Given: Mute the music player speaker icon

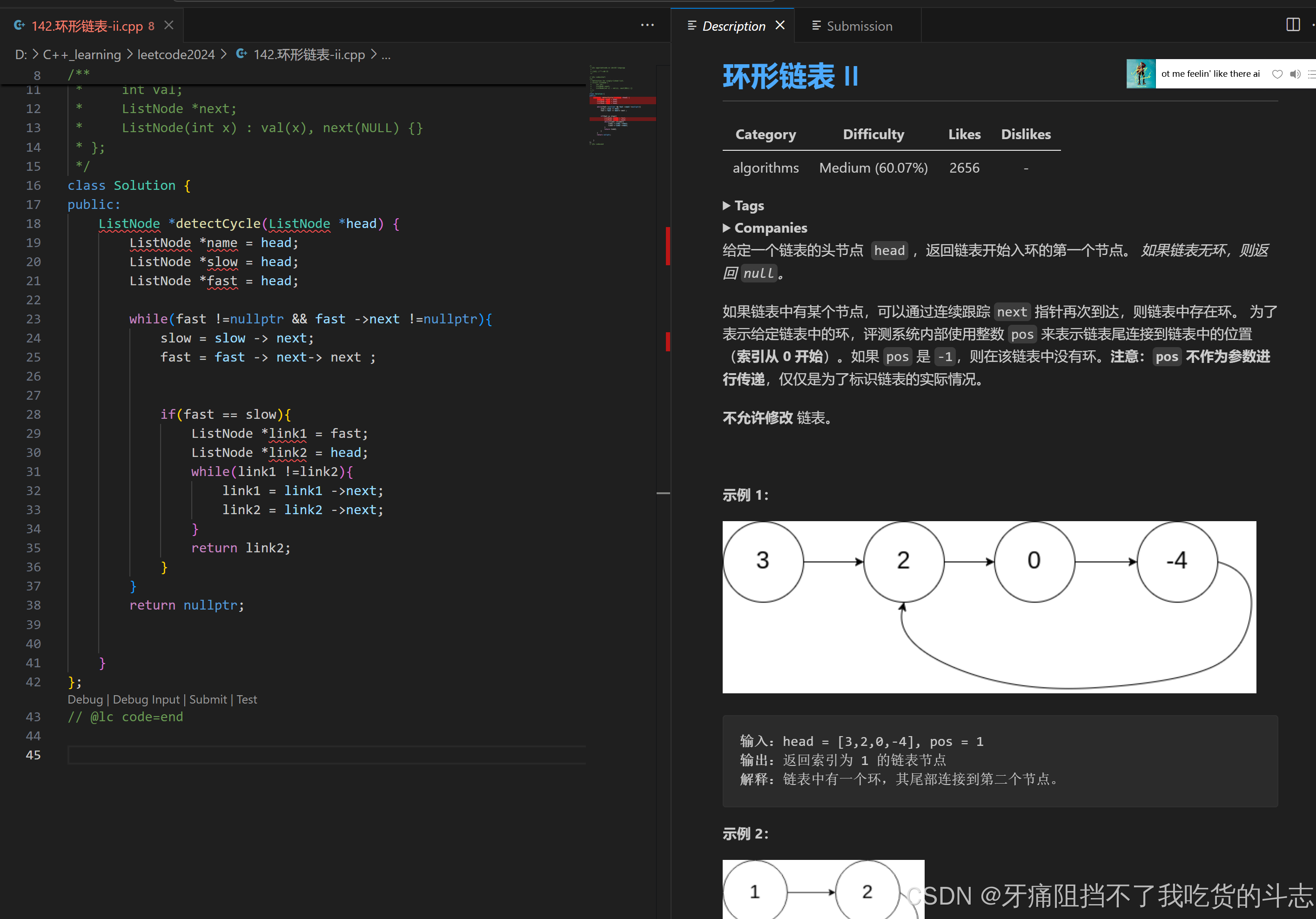Looking at the screenshot, I should (1295, 74).
